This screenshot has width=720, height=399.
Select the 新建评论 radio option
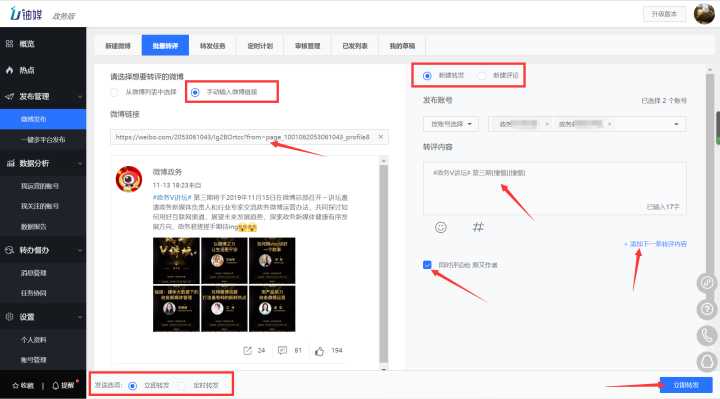(x=481, y=76)
